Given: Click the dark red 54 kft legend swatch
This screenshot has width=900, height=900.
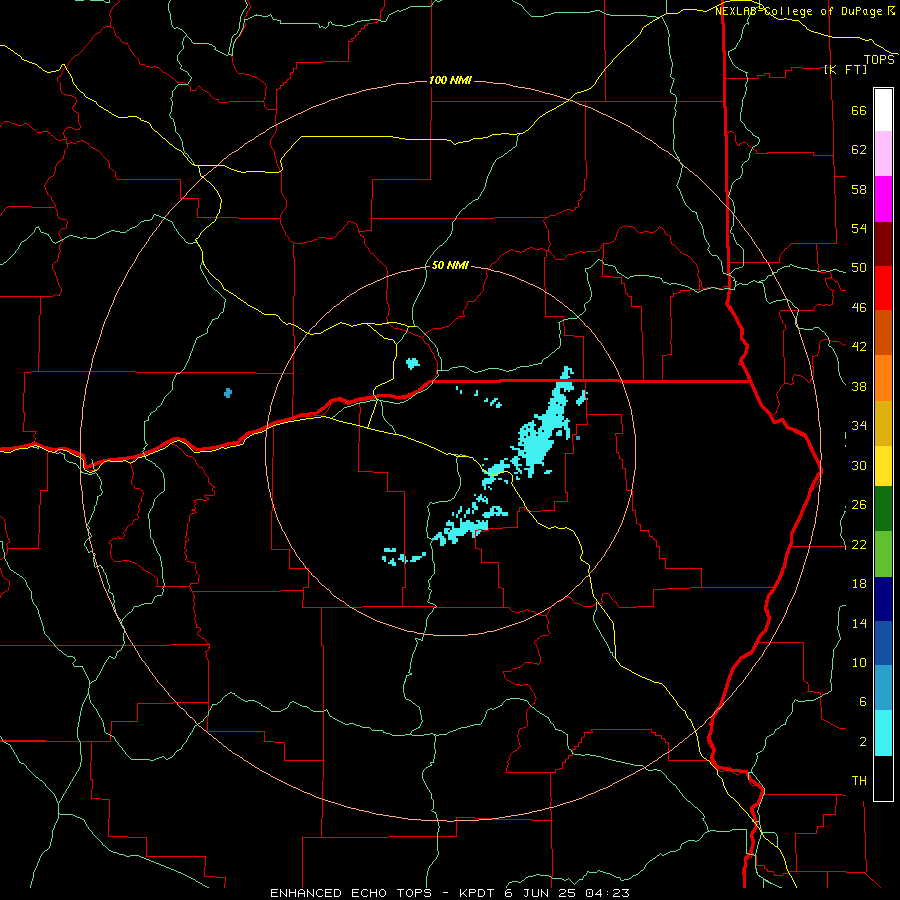Looking at the screenshot, I should click(x=883, y=244).
